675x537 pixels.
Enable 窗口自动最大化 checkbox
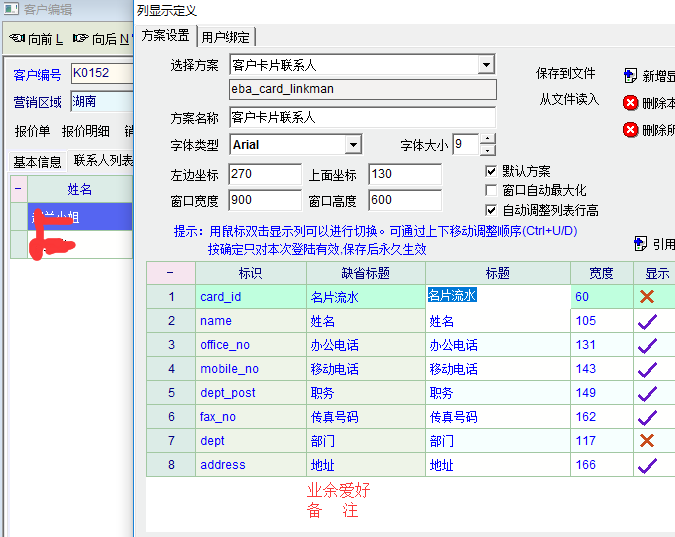(x=491, y=190)
